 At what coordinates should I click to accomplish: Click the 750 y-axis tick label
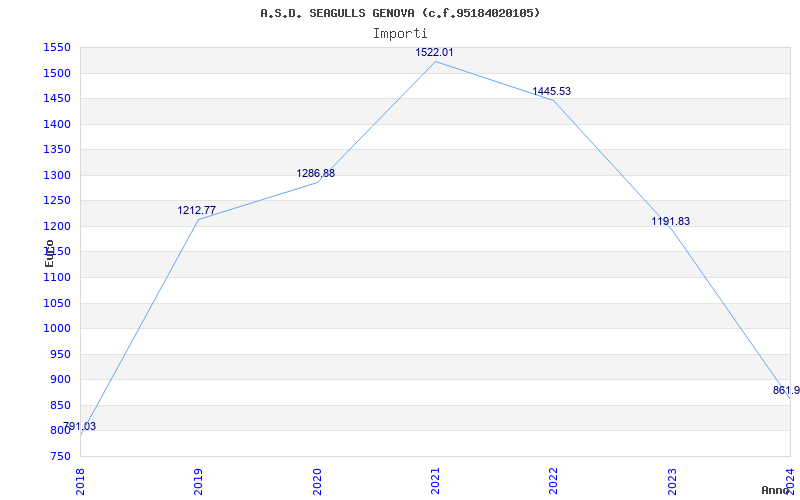click(60, 456)
